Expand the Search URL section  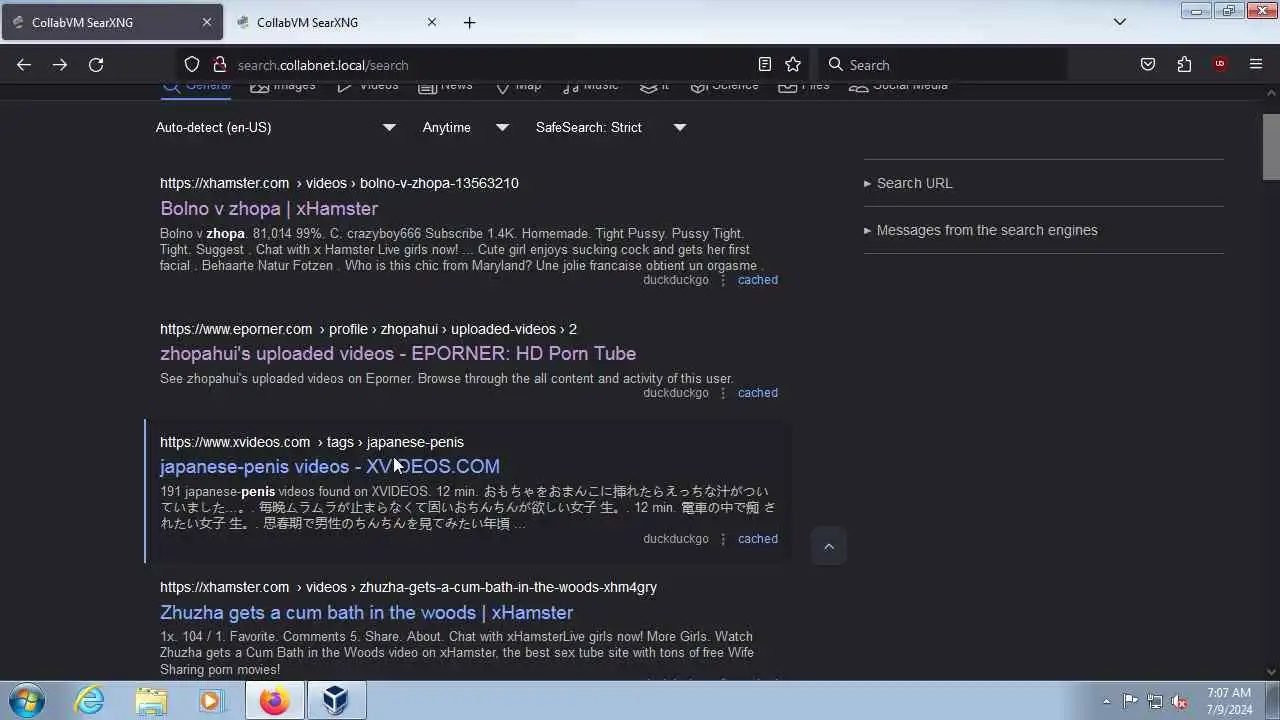pyautogui.click(x=908, y=183)
